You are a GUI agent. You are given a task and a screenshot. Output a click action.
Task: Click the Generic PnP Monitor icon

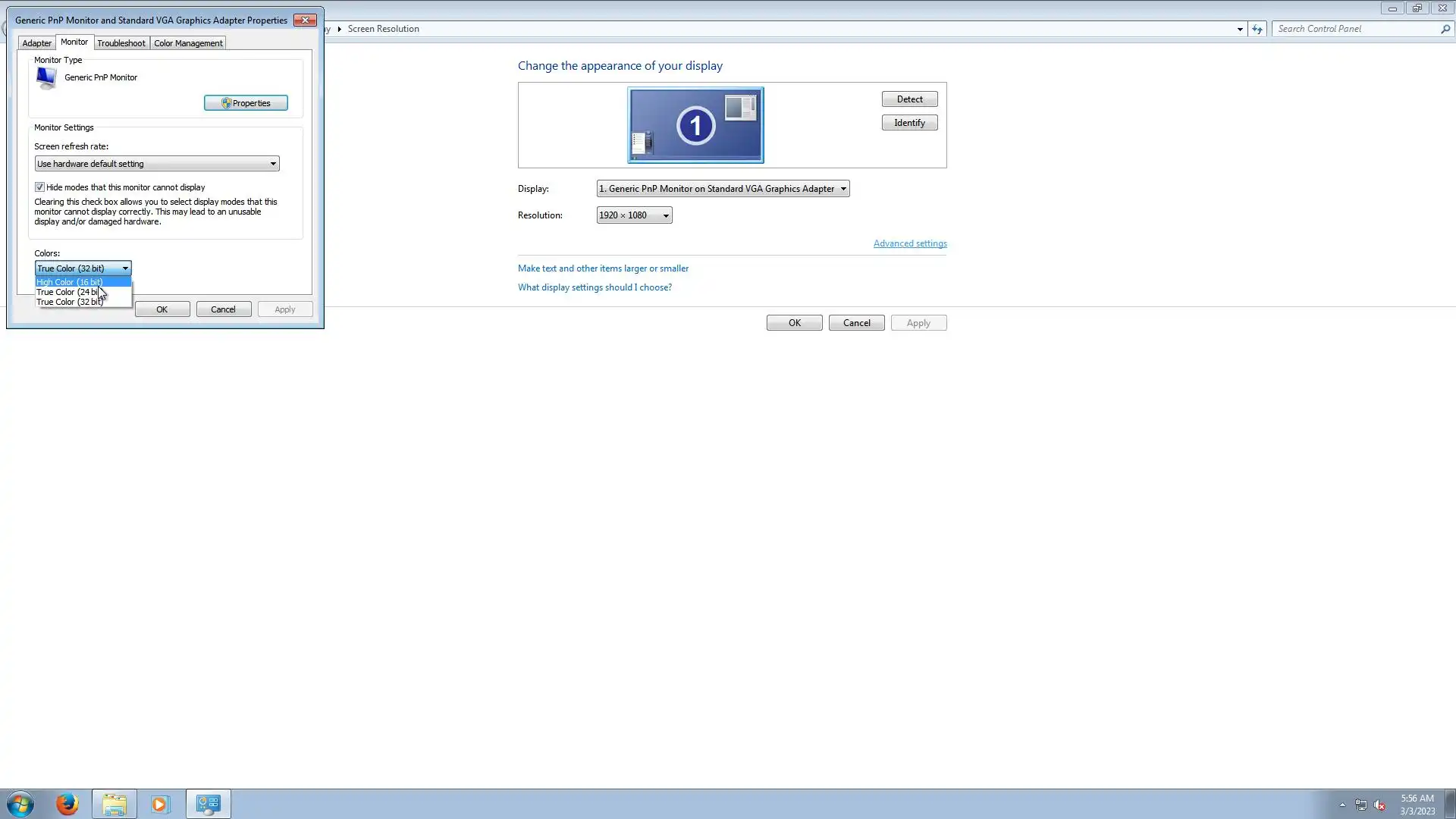(x=45, y=77)
